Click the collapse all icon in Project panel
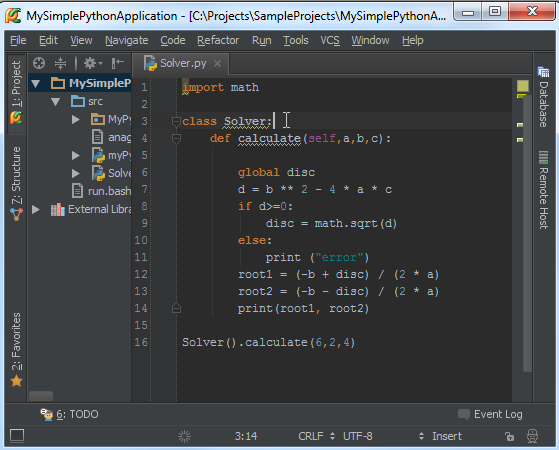Screen dimensions: 559x450 pyautogui.click(x=60, y=63)
